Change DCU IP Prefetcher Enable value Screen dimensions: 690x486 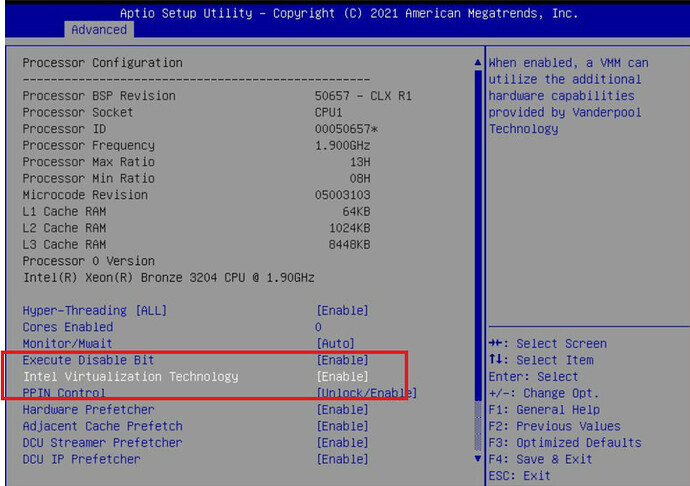click(x=342, y=459)
